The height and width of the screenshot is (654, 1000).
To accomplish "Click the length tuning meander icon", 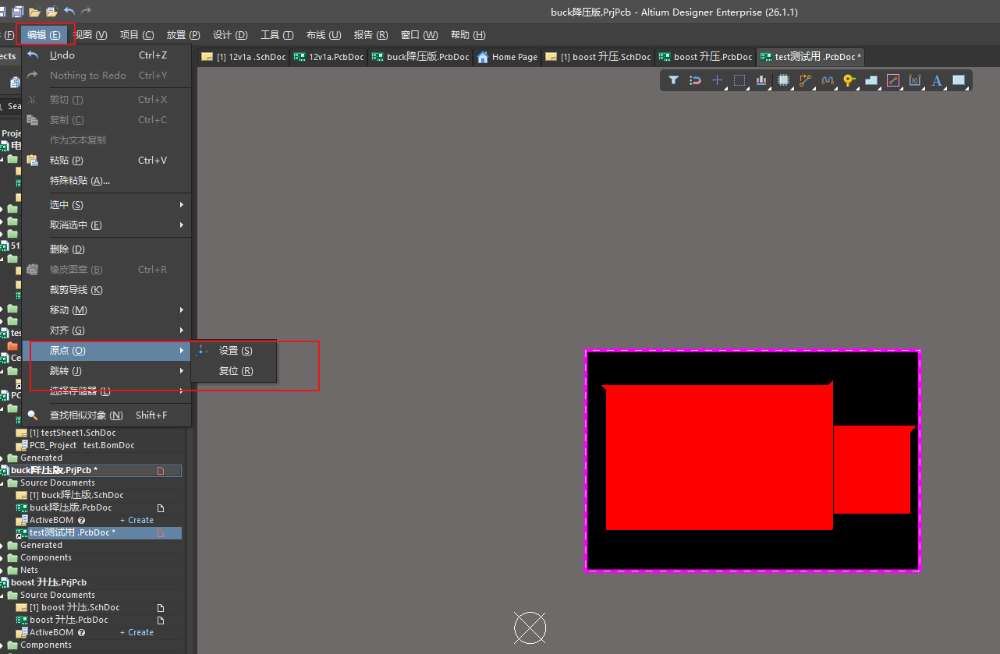I will point(827,80).
